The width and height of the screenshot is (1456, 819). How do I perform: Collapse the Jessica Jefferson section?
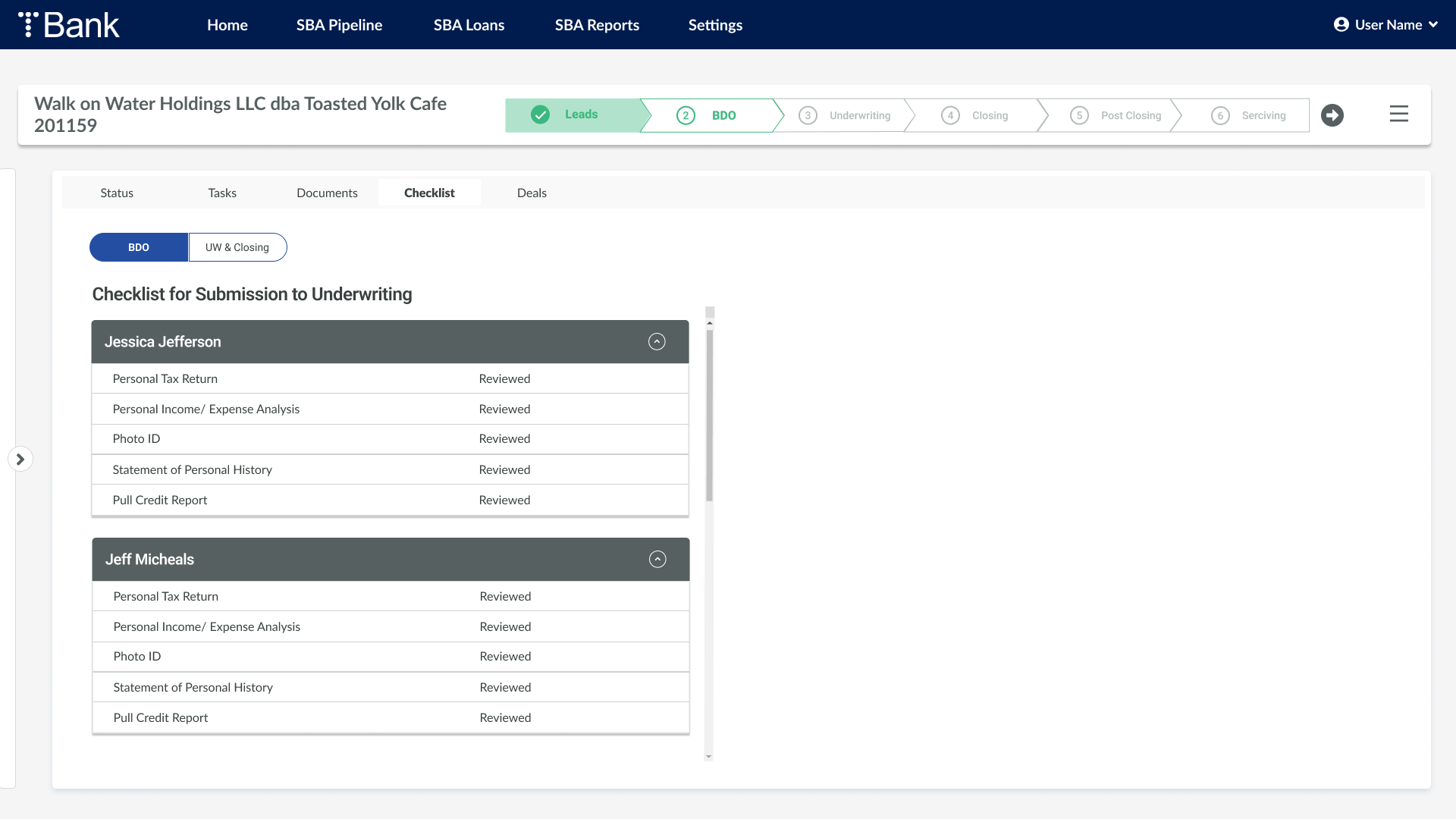657,342
